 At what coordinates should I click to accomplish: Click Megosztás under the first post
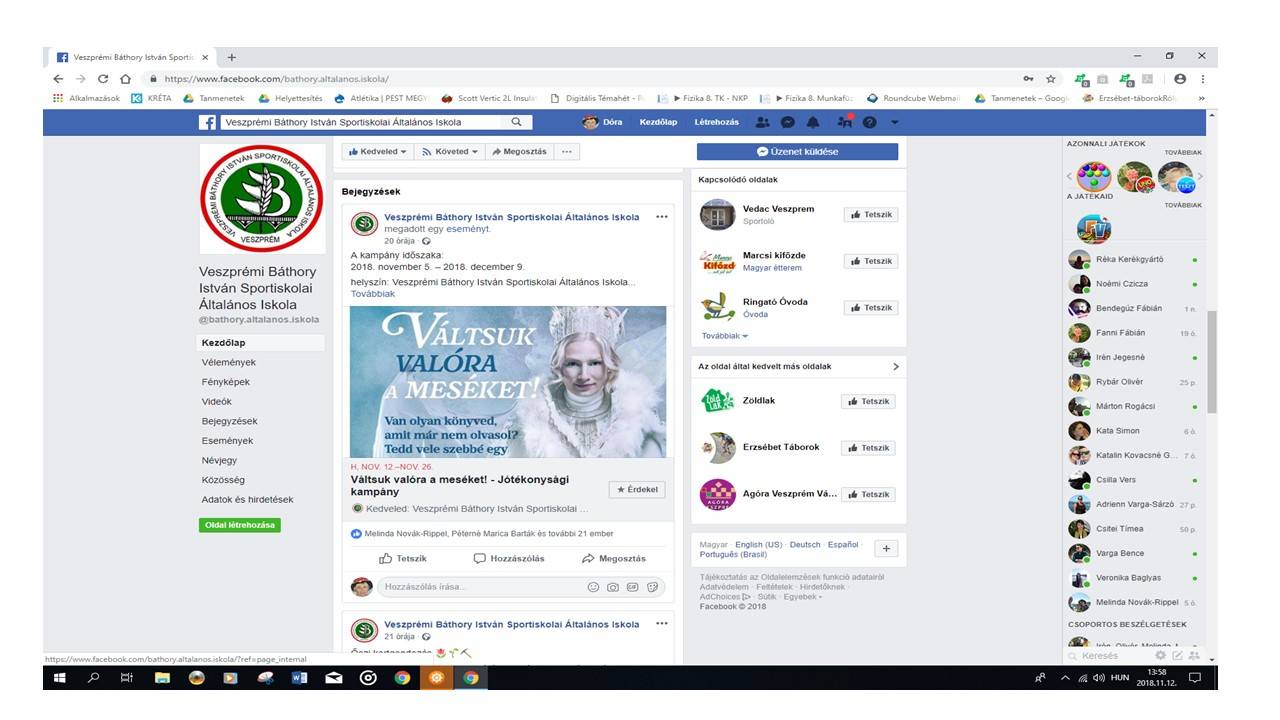tap(613, 558)
